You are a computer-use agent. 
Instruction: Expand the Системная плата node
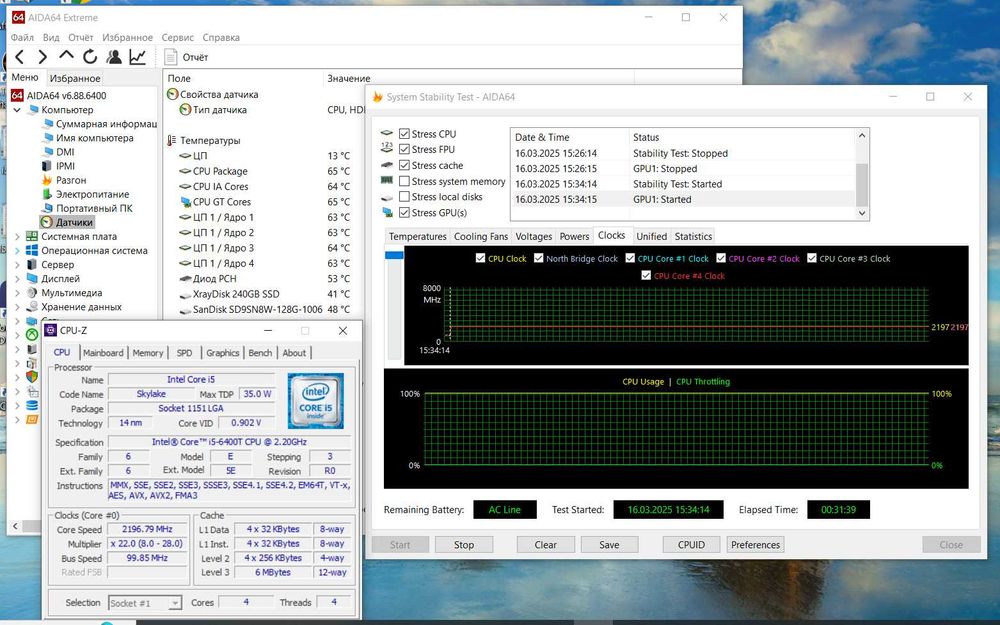tap(17, 236)
